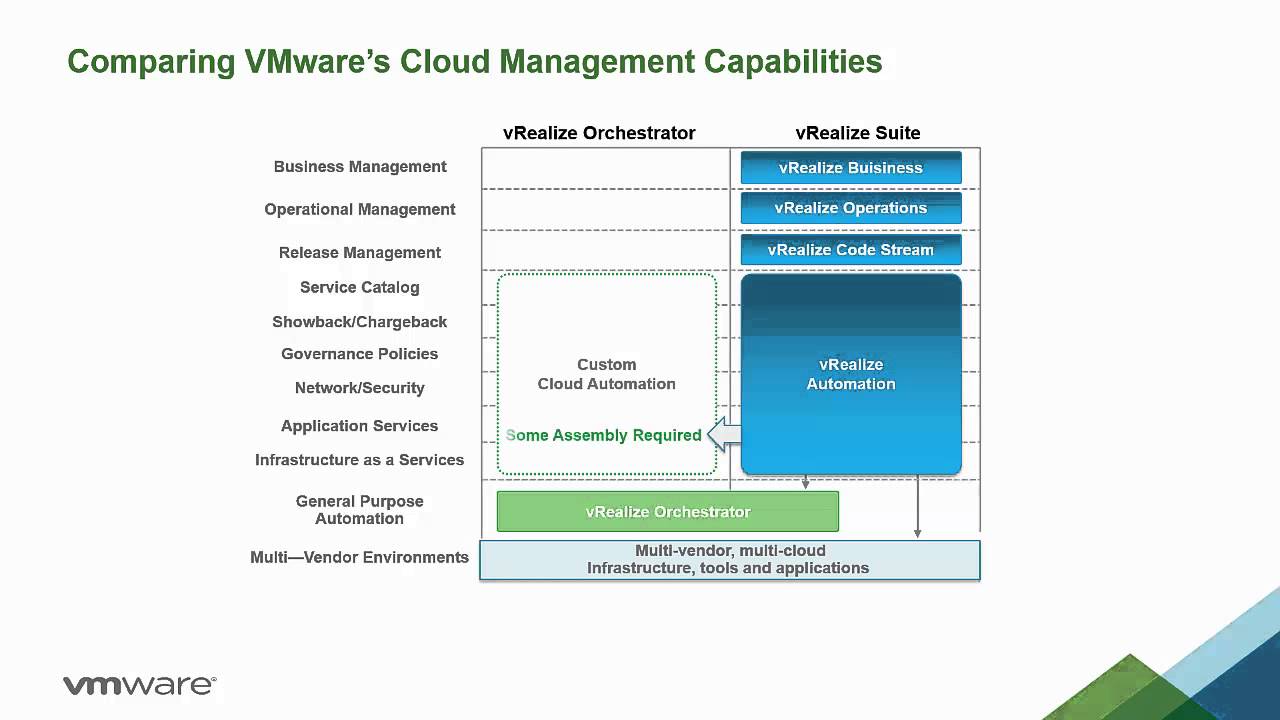Click the large 'vRealize Automation' block
The image size is (1280, 720).
pyautogui.click(x=851, y=374)
